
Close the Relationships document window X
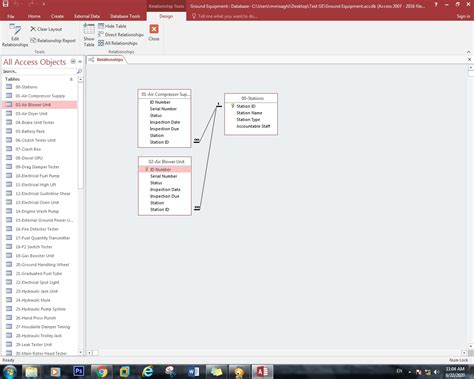(x=470, y=59)
